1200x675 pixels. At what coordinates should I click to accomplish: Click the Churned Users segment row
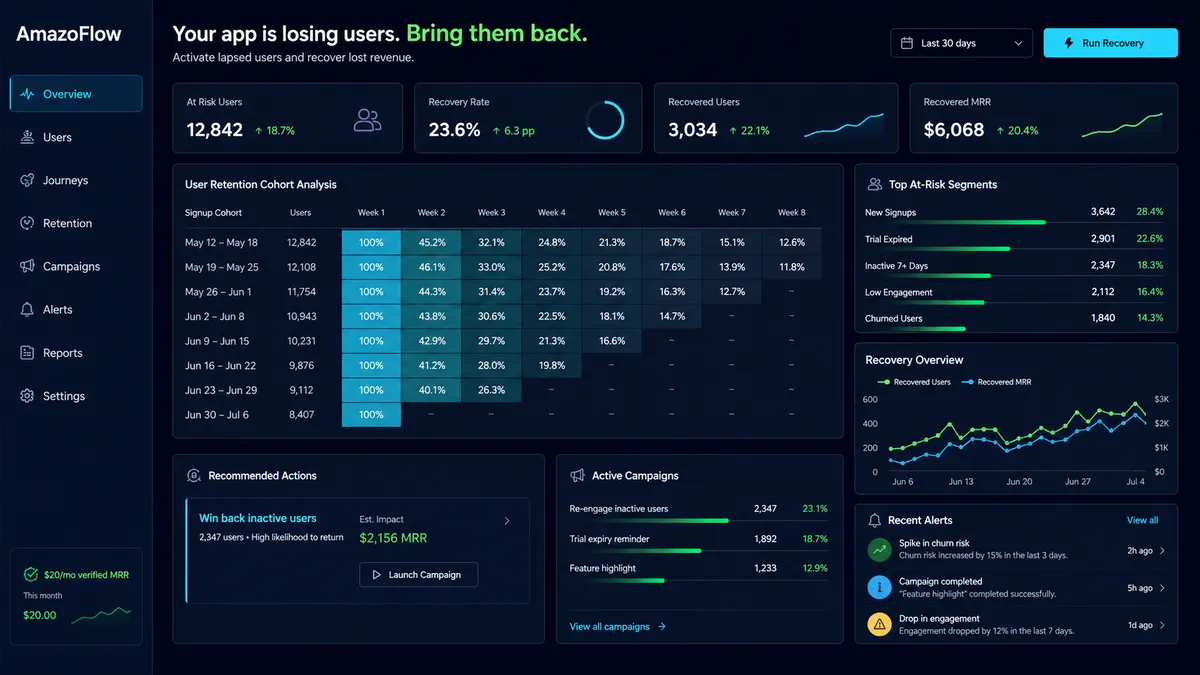[1014, 320]
